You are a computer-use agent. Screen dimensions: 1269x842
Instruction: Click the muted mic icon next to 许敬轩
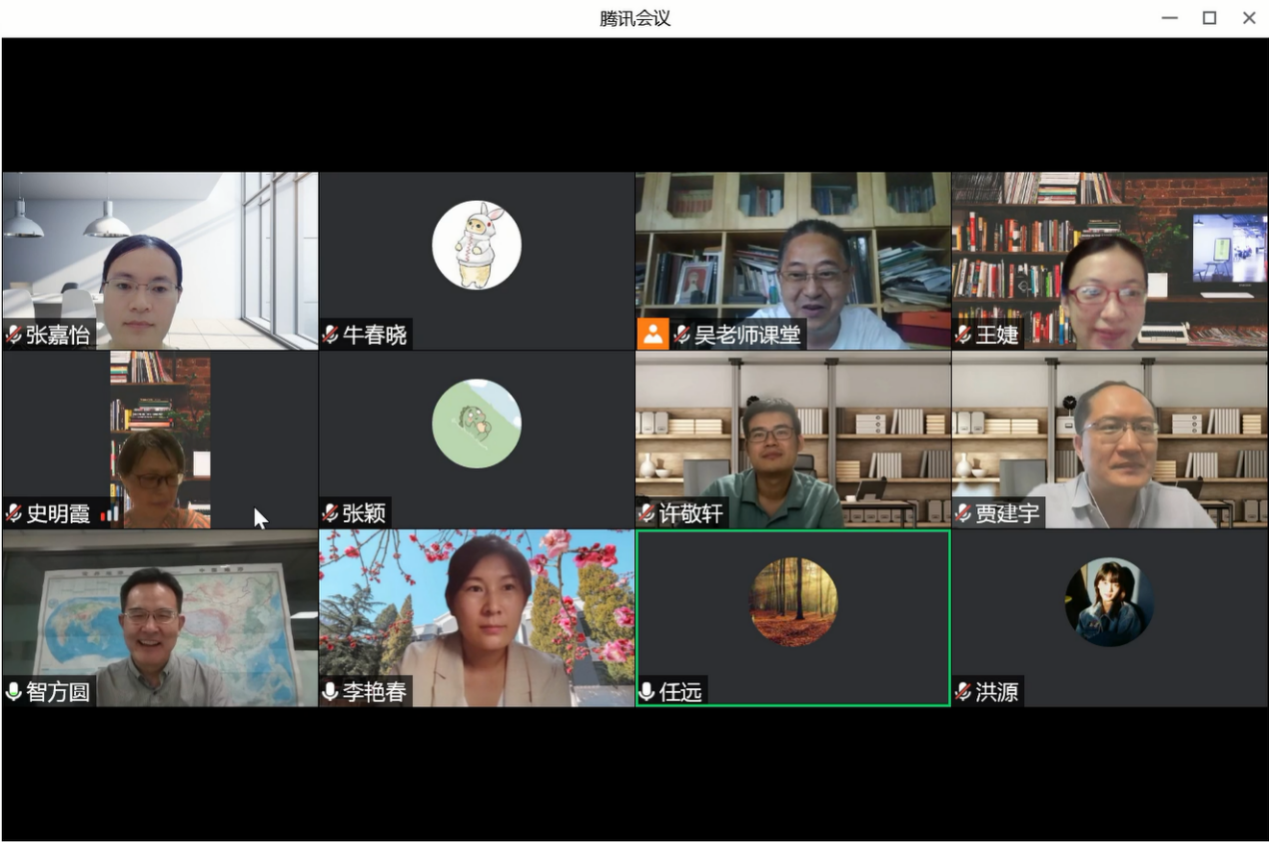[x=647, y=514]
